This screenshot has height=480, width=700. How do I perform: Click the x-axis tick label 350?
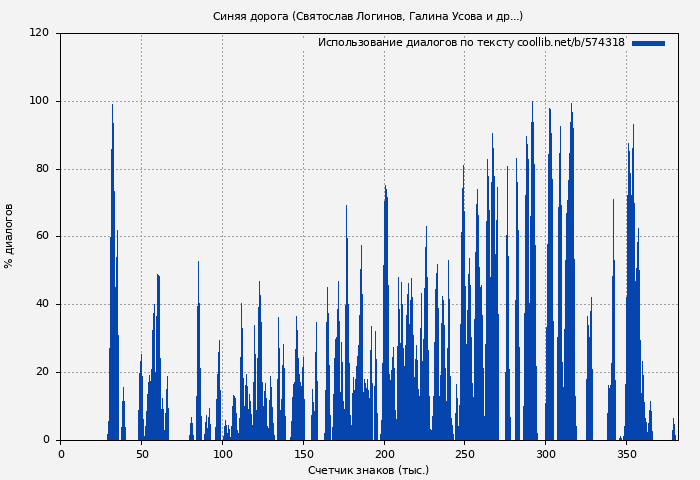click(x=627, y=454)
